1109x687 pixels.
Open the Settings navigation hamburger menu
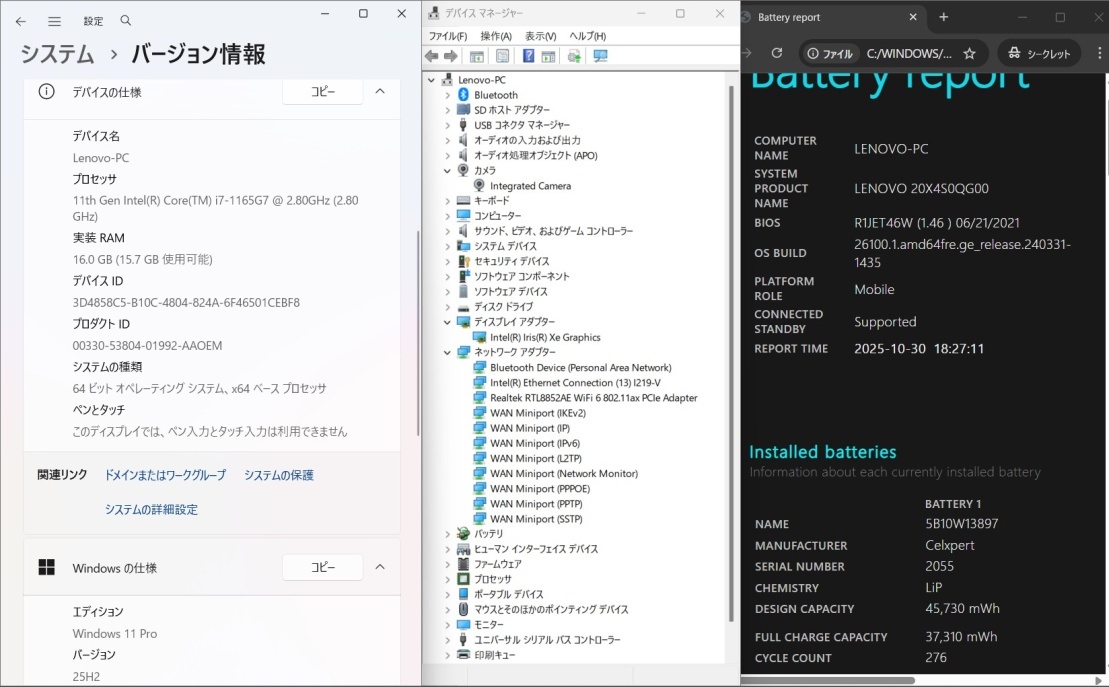tap(55, 20)
